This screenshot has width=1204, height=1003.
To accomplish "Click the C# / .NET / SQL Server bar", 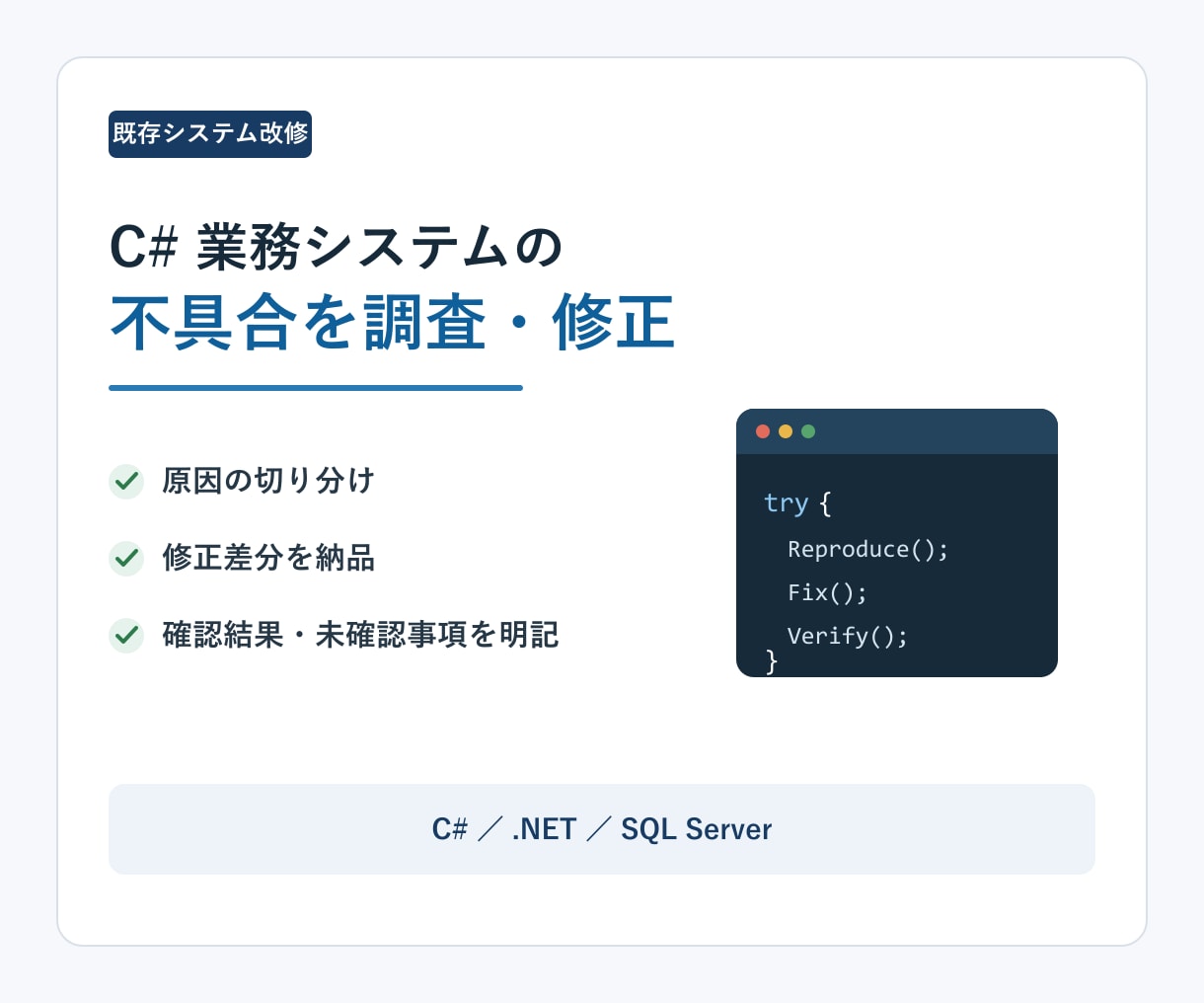I will pyautogui.click(x=602, y=829).
